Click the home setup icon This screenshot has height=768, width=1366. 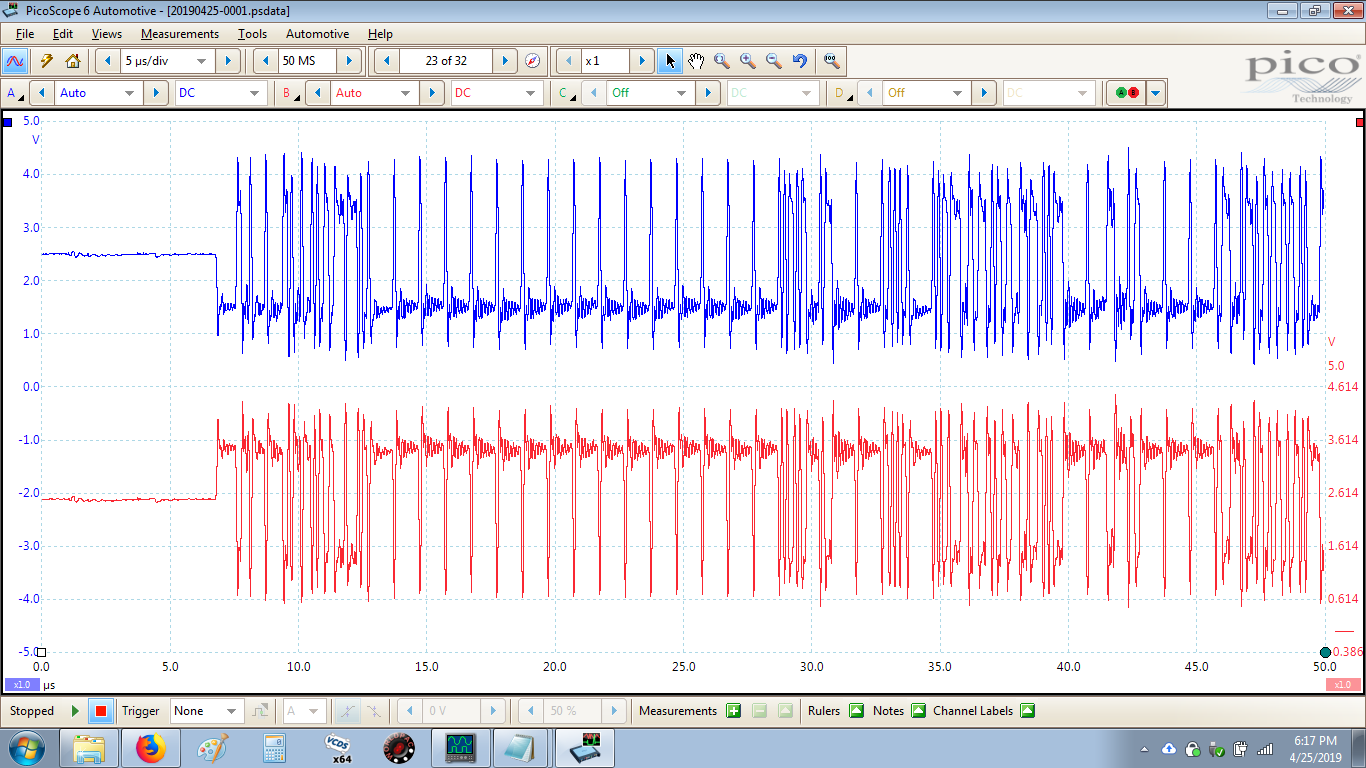[x=72, y=61]
